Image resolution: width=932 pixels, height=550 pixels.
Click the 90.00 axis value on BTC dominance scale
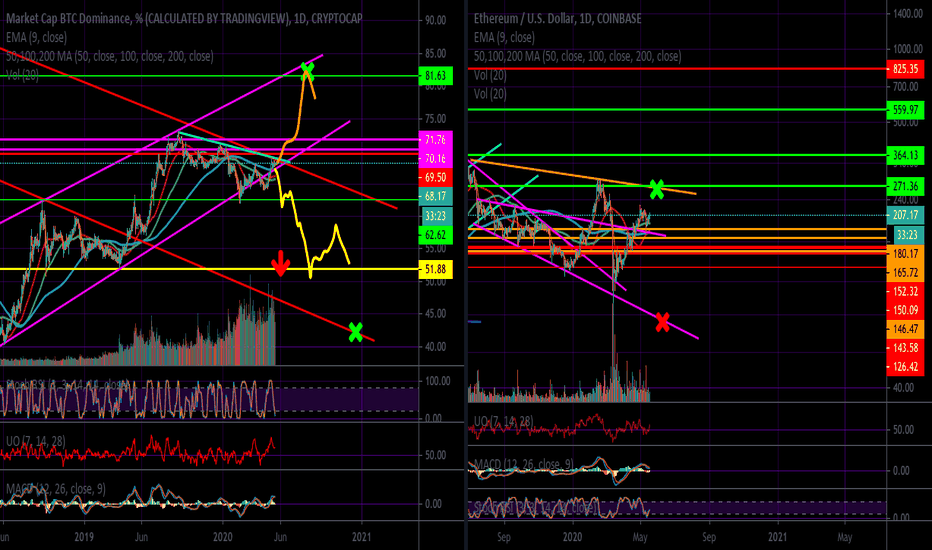pos(436,20)
